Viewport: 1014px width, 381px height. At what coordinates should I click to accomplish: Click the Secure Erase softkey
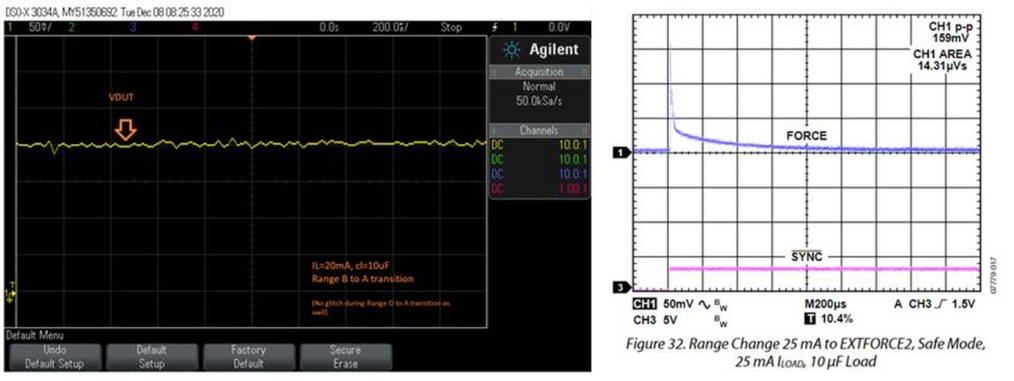[x=346, y=356]
